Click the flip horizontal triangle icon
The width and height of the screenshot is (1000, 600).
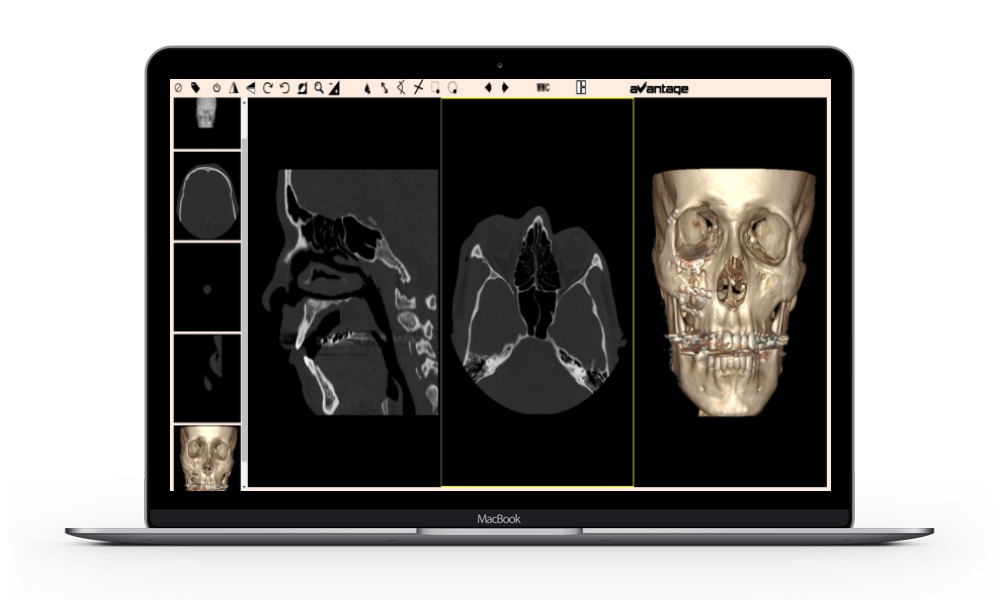coord(232,88)
